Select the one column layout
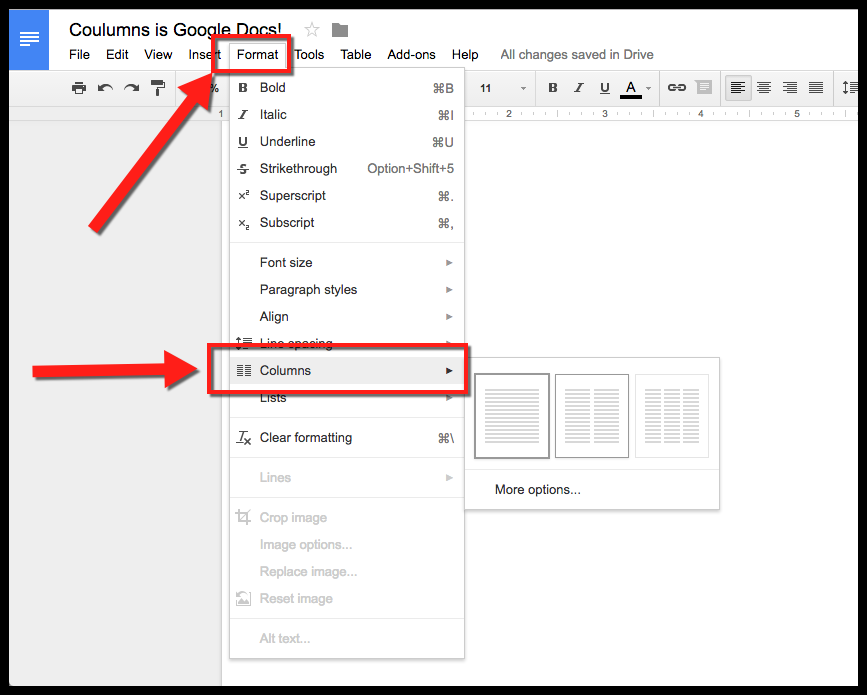 [x=512, y=416]
